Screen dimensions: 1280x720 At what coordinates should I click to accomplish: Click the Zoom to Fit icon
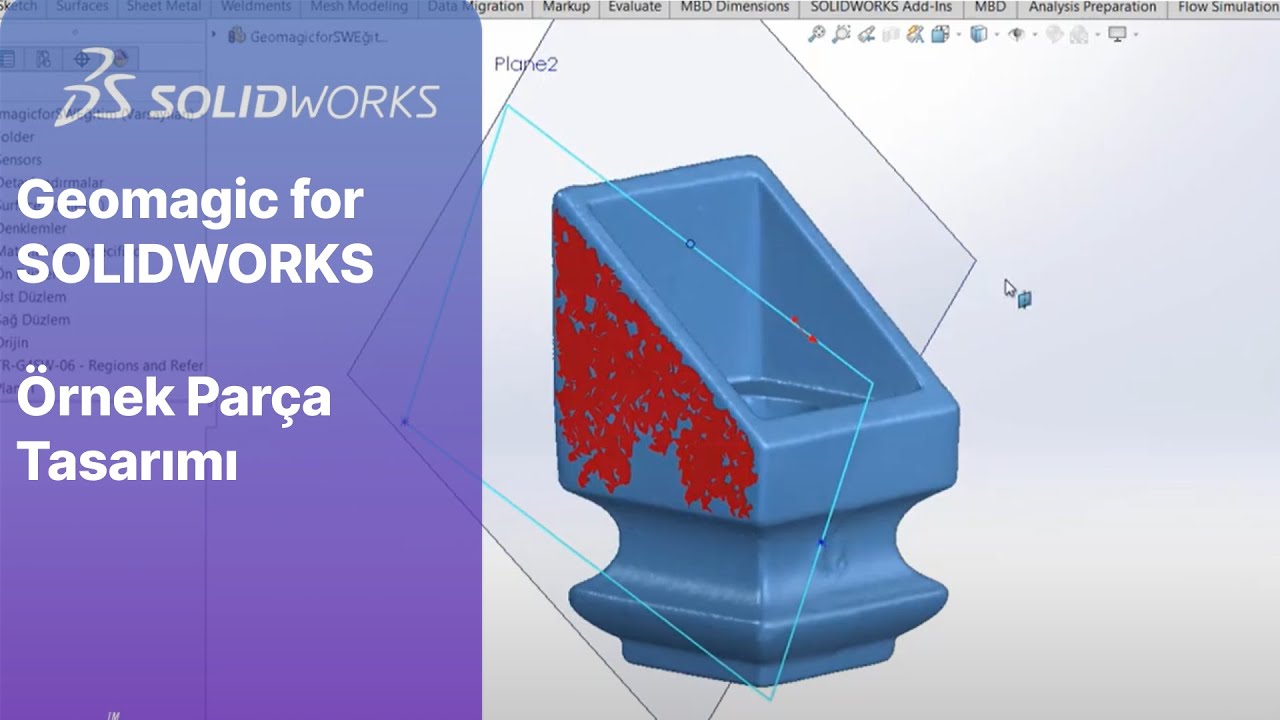point(817,34)
